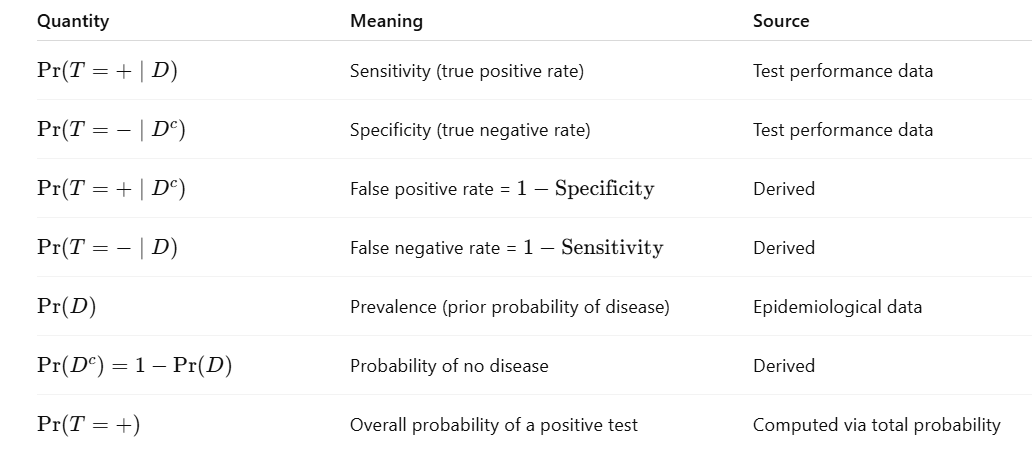Click the Pr(T = +) formula cell
The width and height of the screenshot is (1032, 476).
coord(89,424)
